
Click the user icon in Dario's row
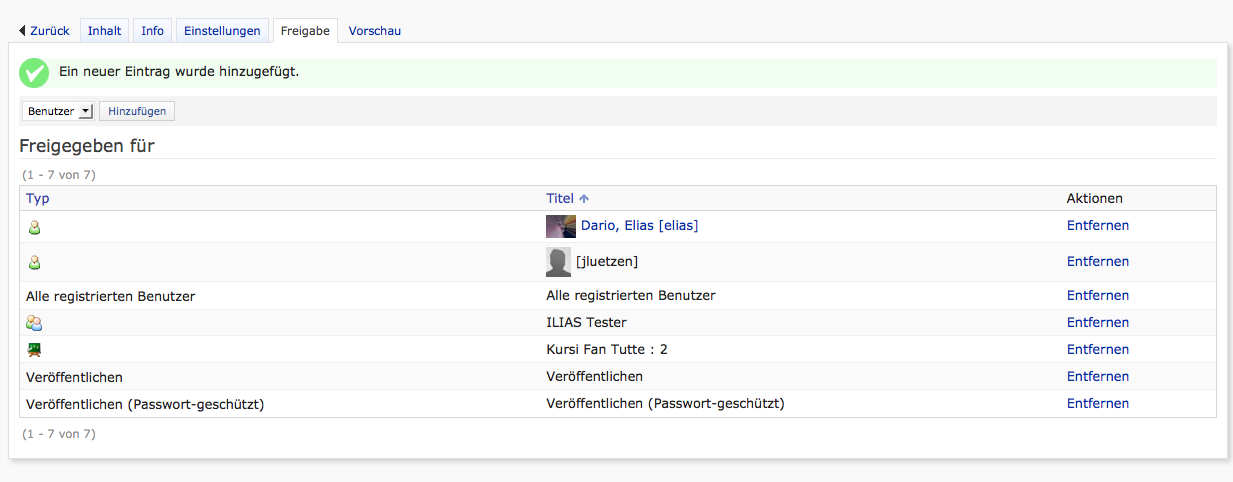tap(34, 227)
